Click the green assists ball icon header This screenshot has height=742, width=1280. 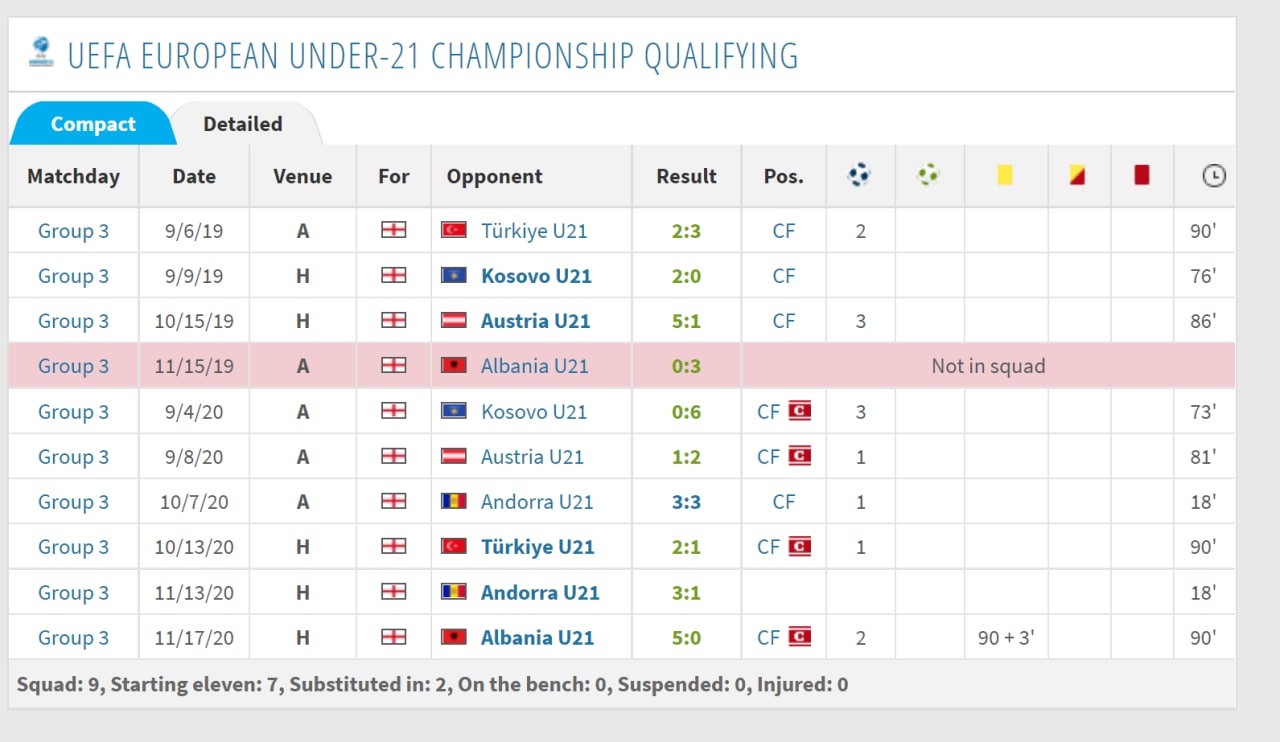tap(928, 176)
